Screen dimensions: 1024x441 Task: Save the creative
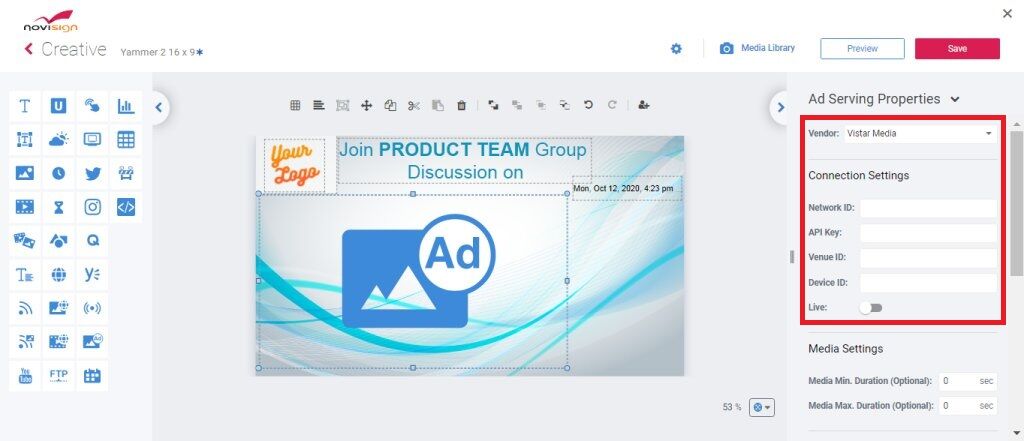click(x=957, y=48)
